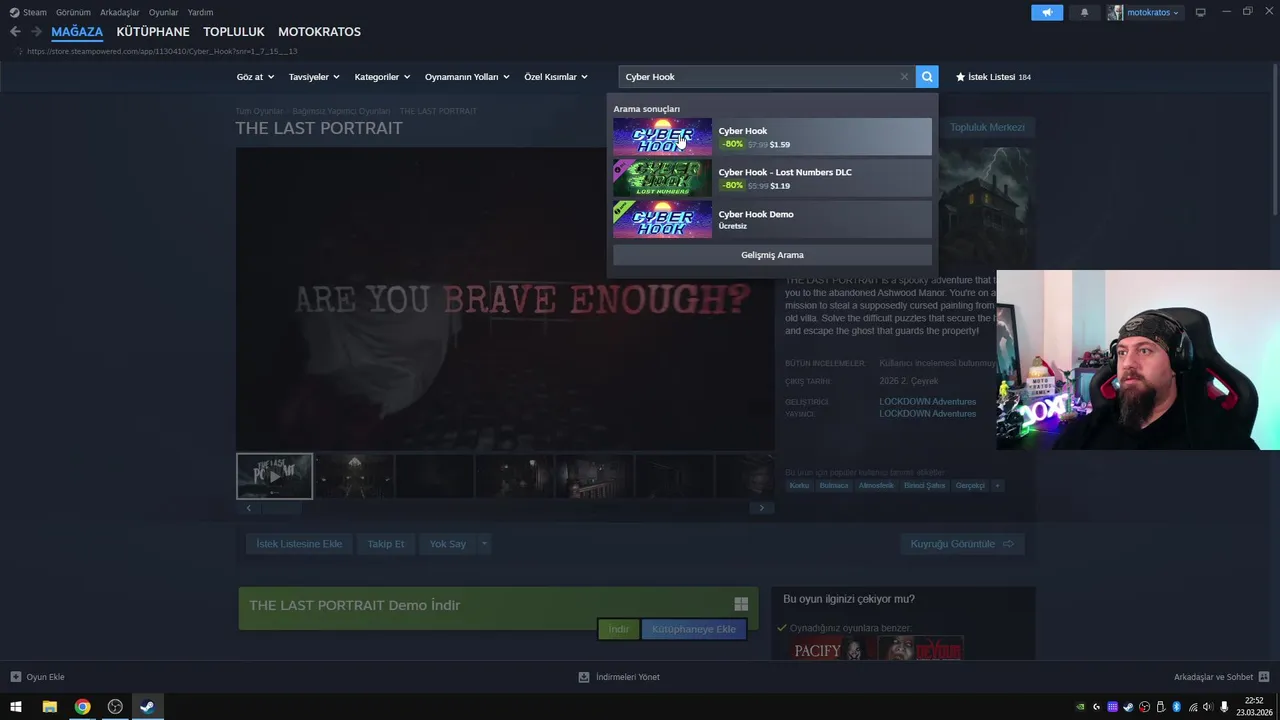Switch to the MAĞAZA tab
Screen dimensions: 1280x720
tap(77, 32)
